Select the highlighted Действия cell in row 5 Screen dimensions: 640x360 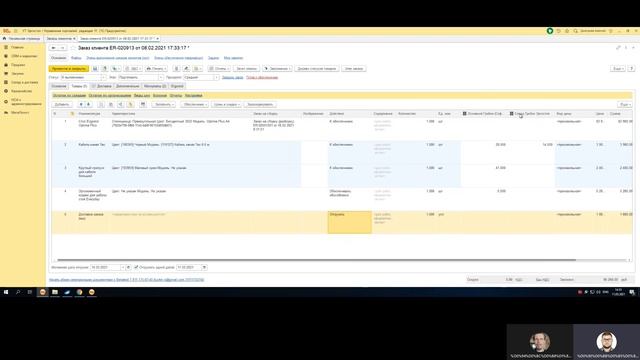tap(350, 222)
